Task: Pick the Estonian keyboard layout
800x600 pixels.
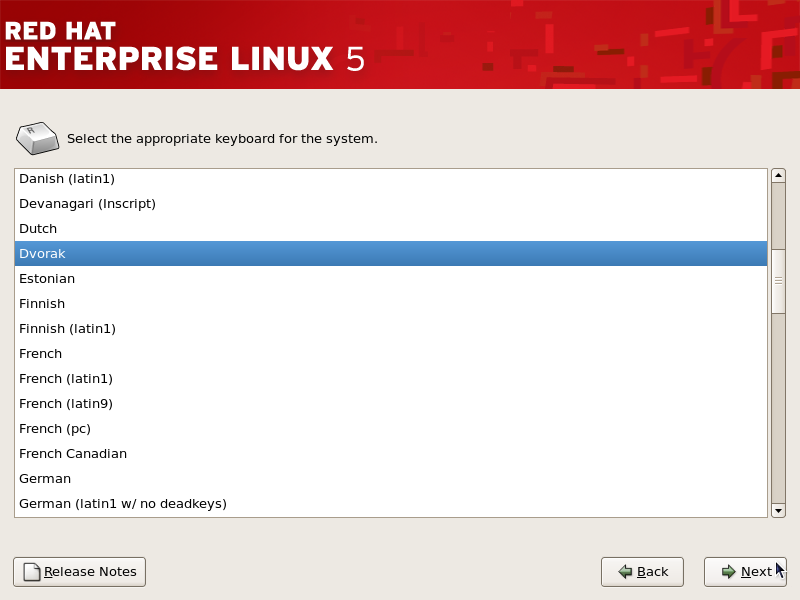Action: [391, 279]
